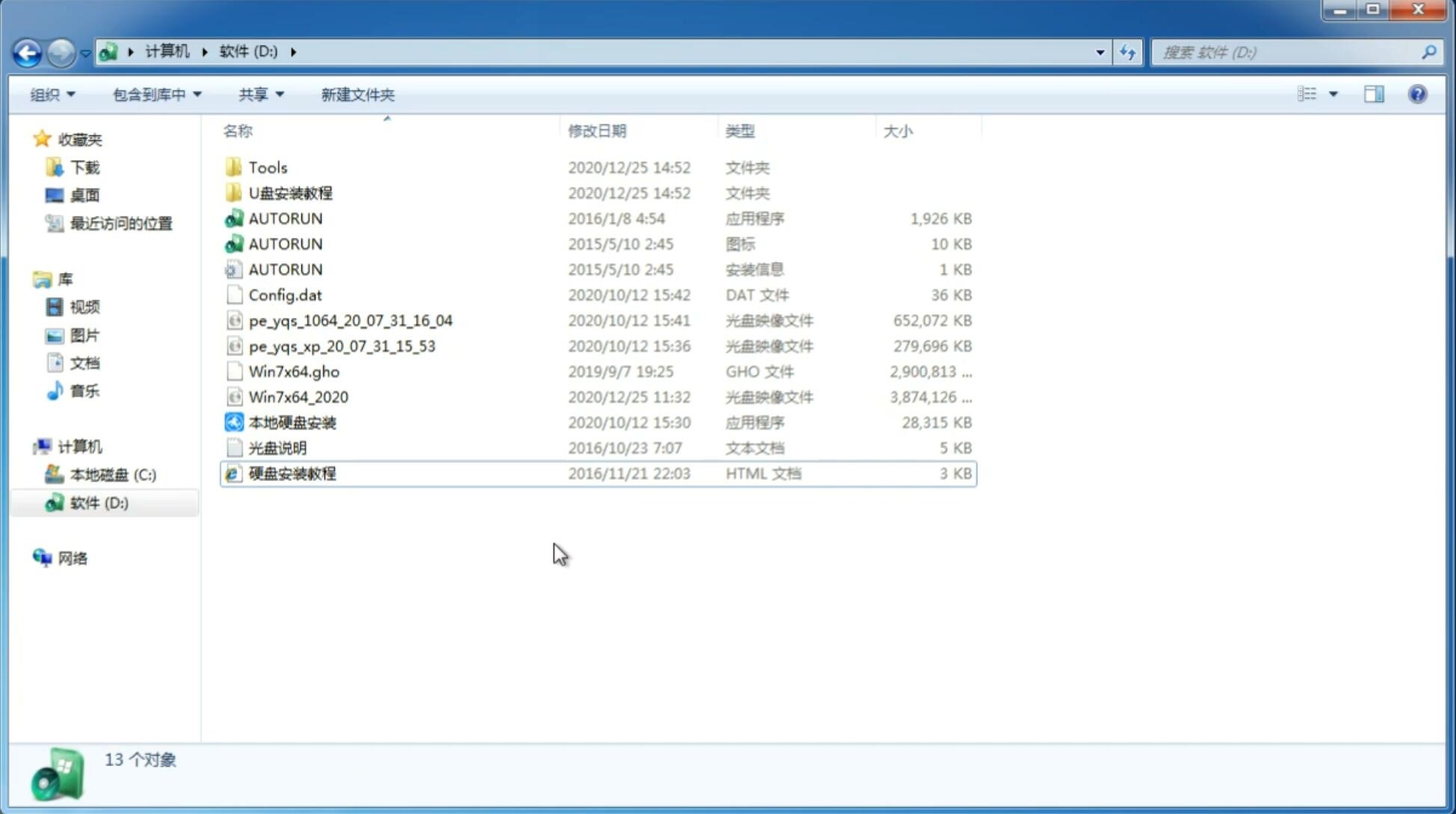Expand the 包含到库中 dropdown menu
This screenshot has height=814, width=1456.
(155, 94)
